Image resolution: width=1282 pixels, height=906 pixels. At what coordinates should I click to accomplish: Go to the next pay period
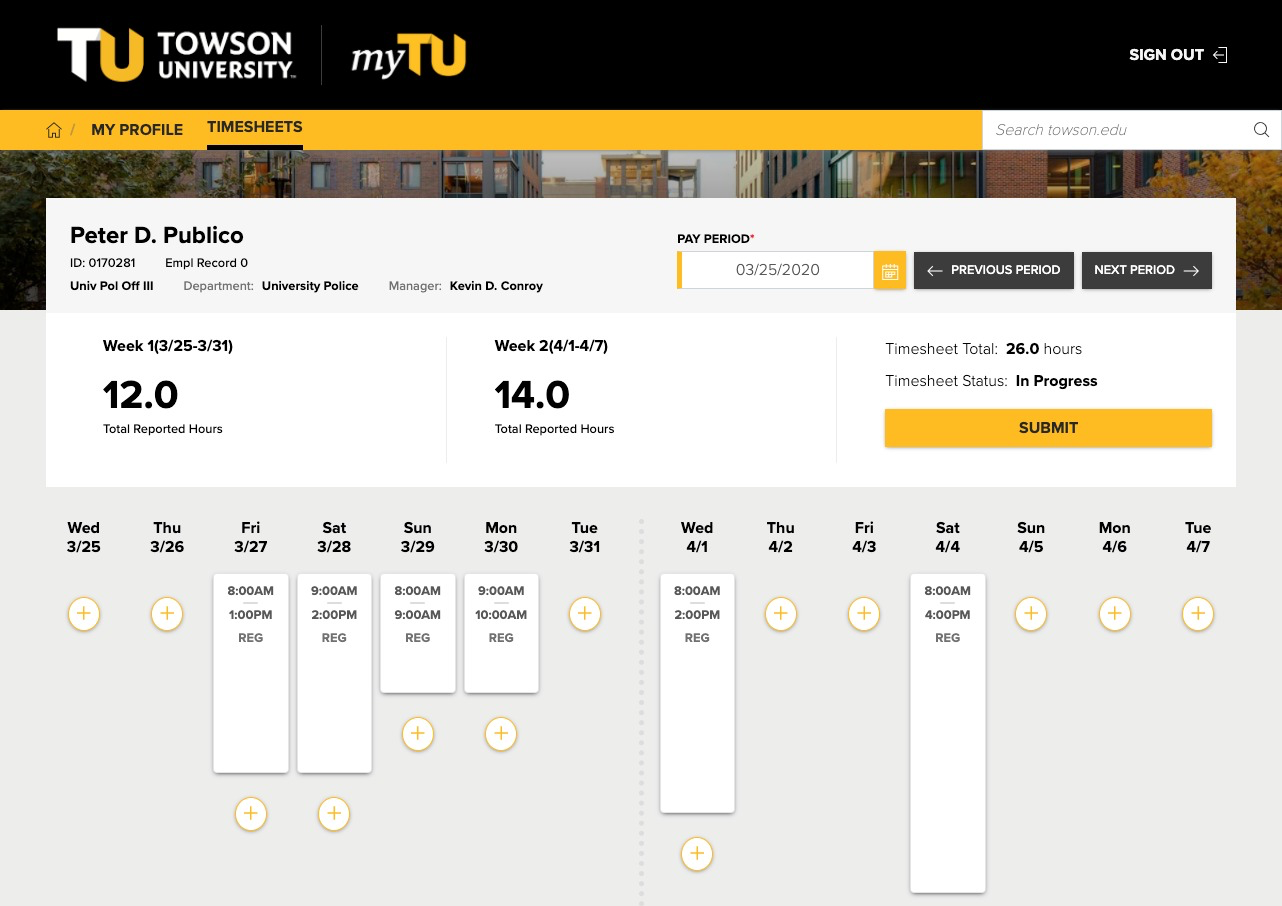(x=1147, y=270)
